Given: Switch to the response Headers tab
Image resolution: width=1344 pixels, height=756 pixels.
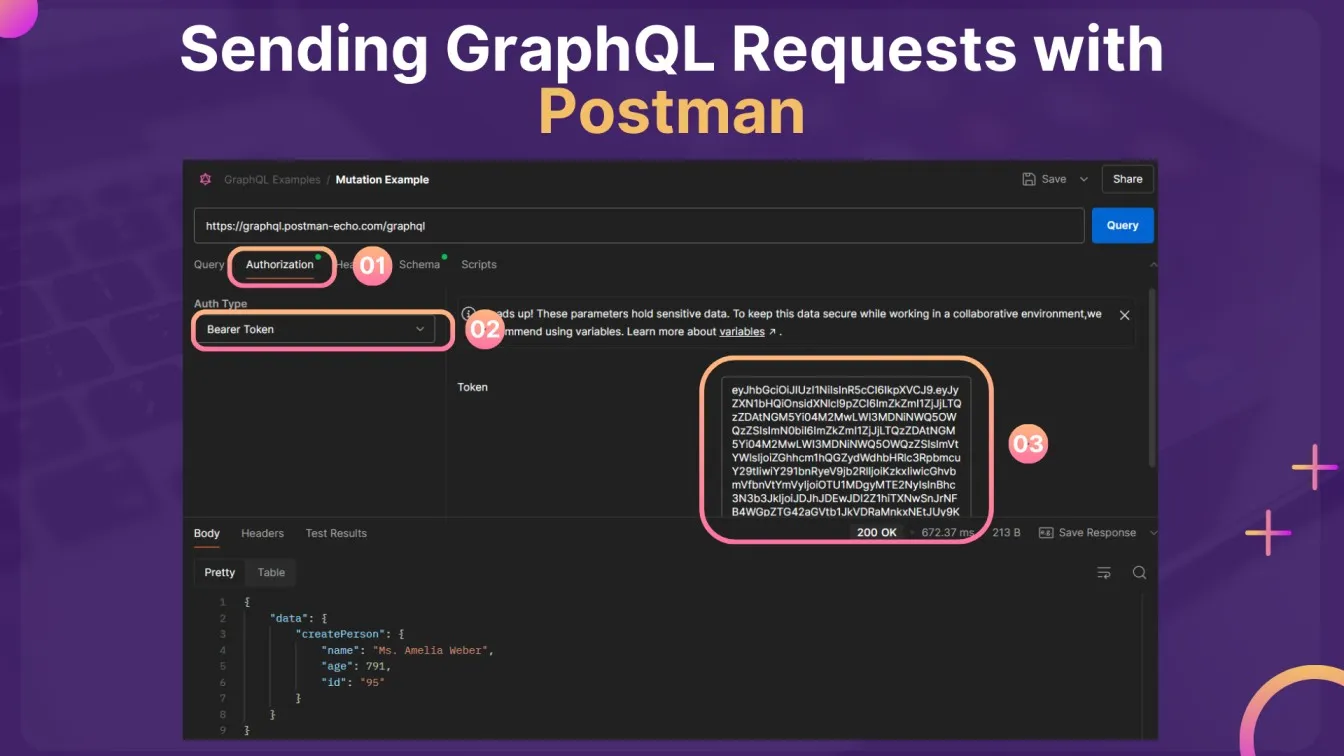Looking at the screenshot, I should tap(263, 534).
